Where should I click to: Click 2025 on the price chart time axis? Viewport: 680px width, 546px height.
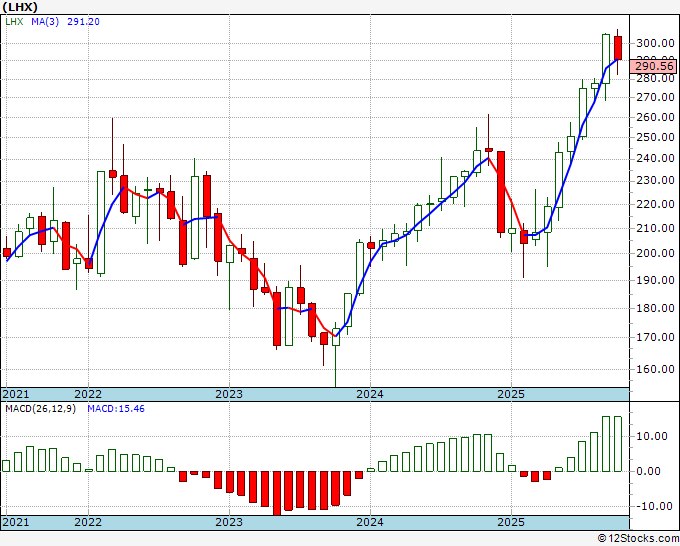[x=511, y=394]
